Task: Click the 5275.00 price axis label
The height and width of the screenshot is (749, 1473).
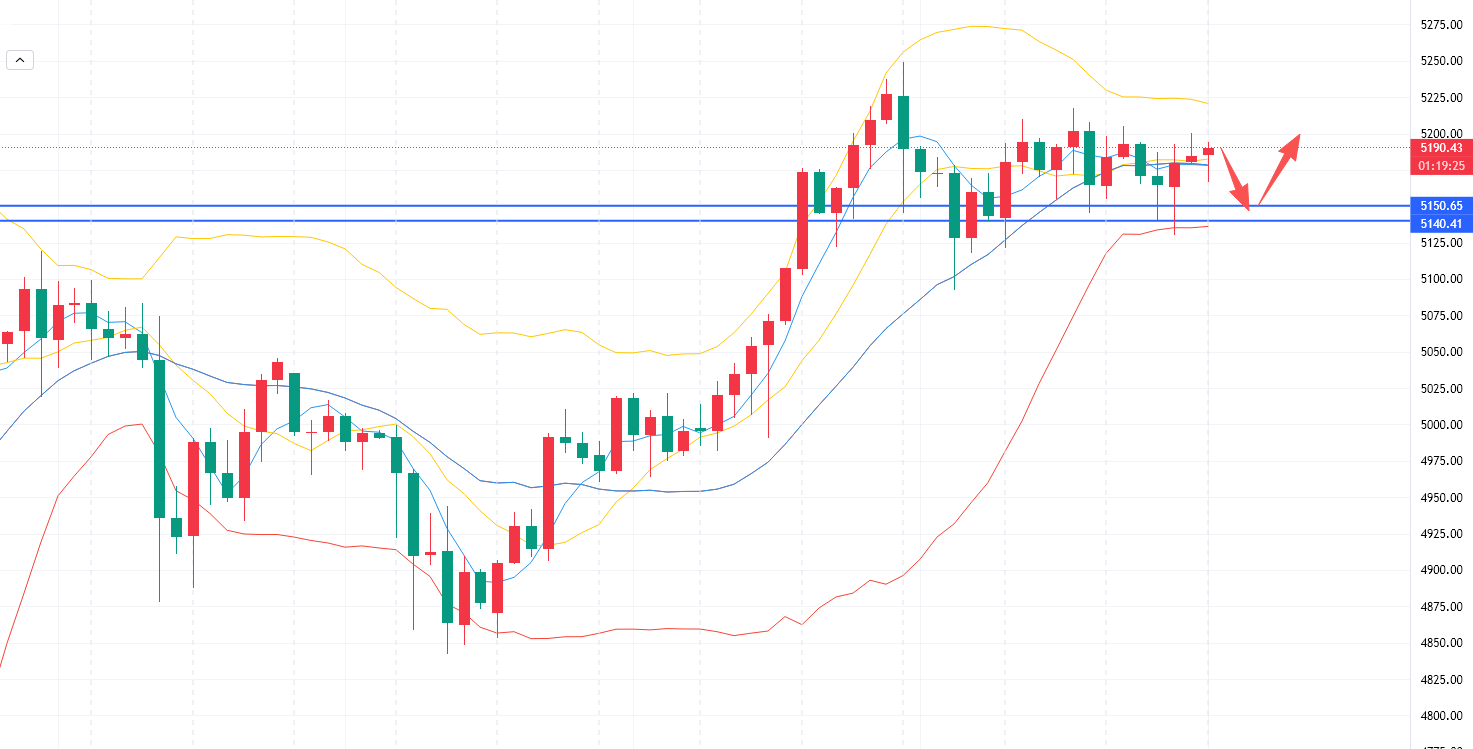Action: (x=1441, y=25)
